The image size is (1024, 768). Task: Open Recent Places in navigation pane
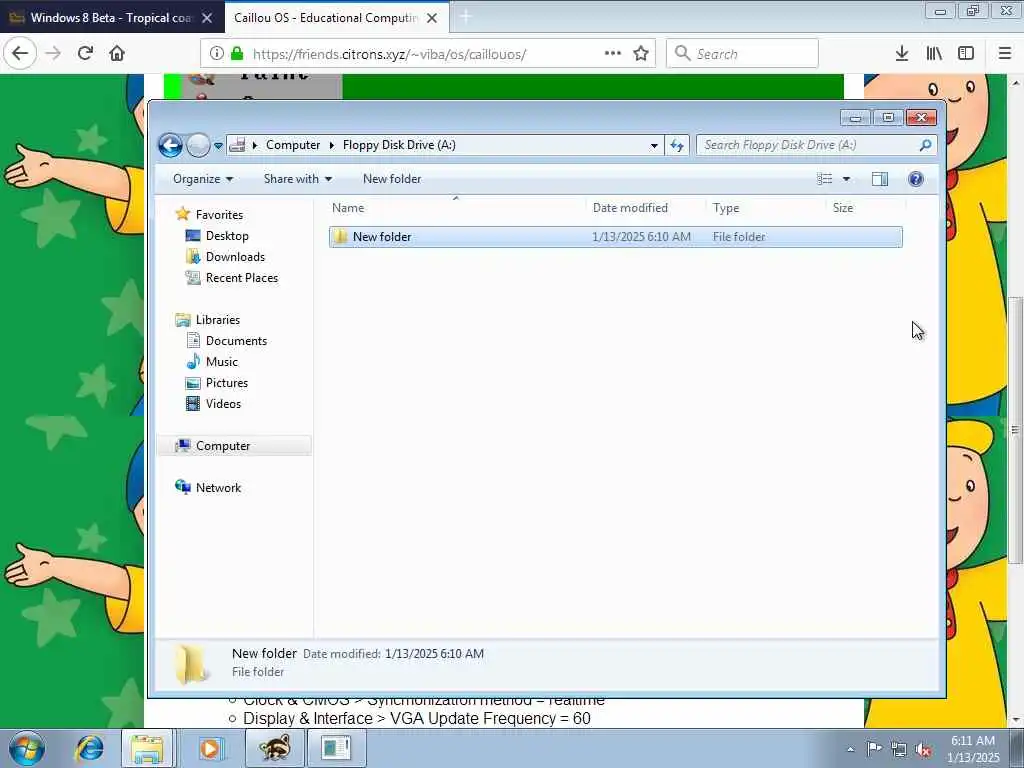click(x=242, y=278)
